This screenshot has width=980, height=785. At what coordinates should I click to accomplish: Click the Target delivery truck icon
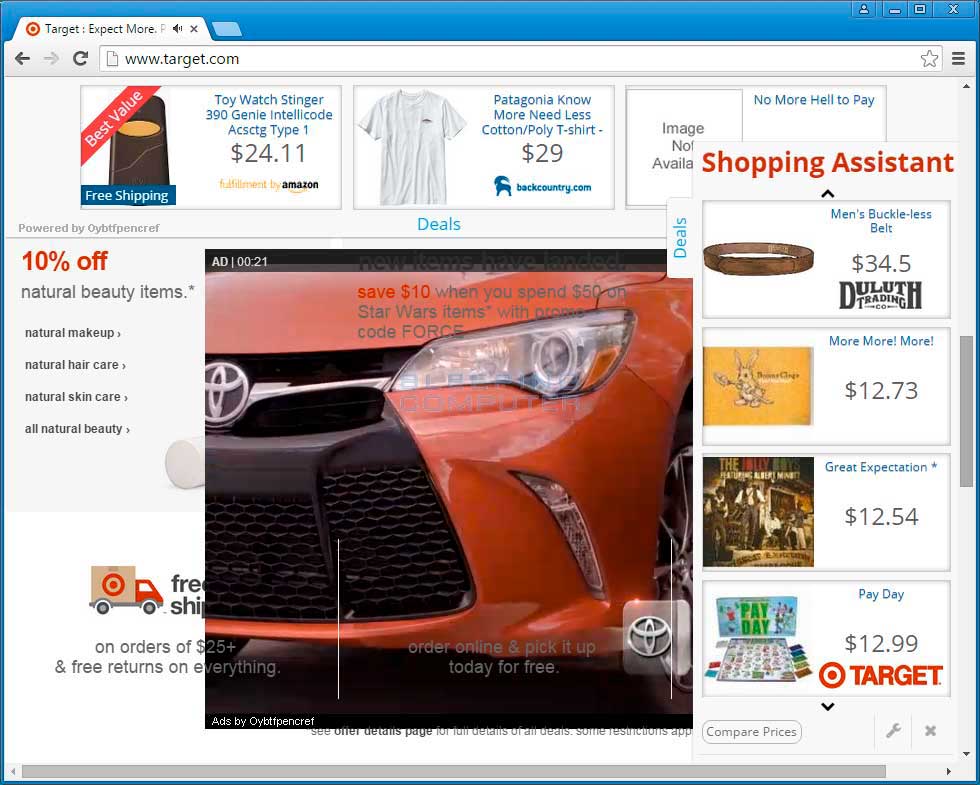[127, 589]
